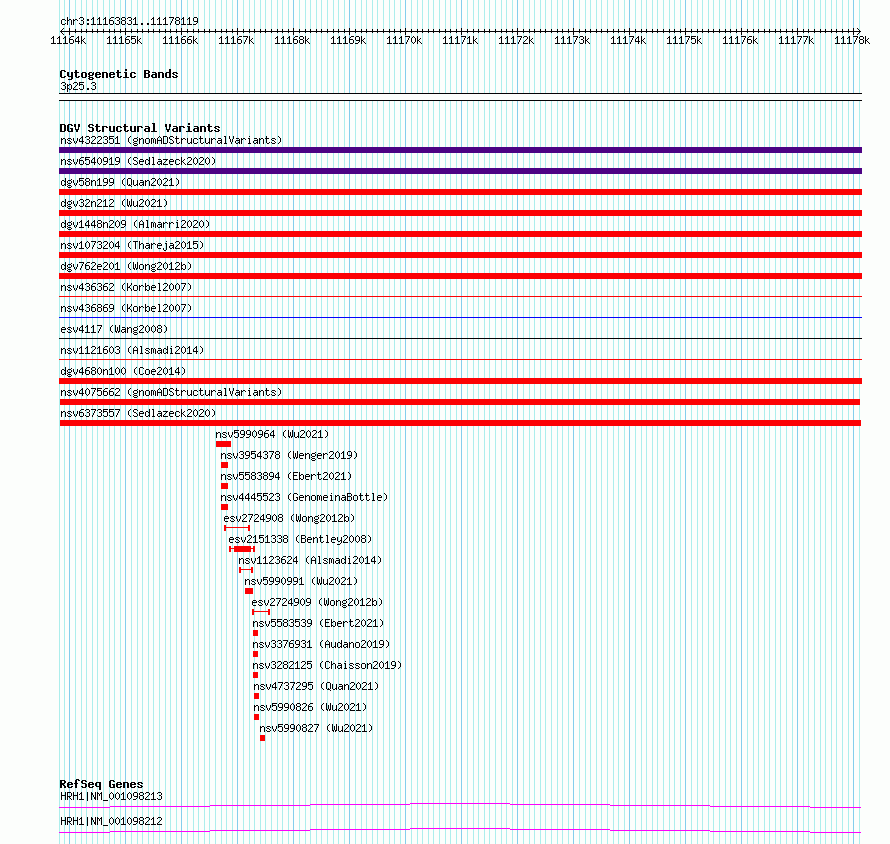Select nsv4737295 Quan2021 label
This screenshot has height=844, width=890.
tap(316, 686)
